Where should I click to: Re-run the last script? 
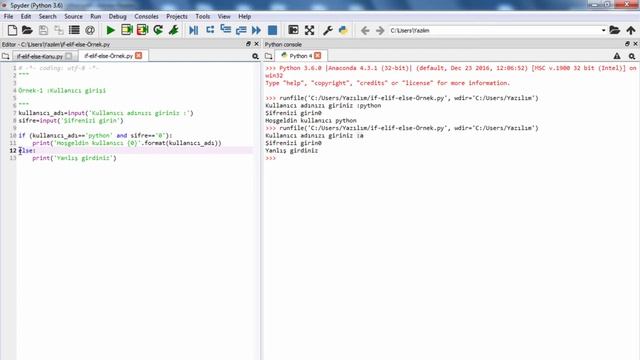click(158, 30)
